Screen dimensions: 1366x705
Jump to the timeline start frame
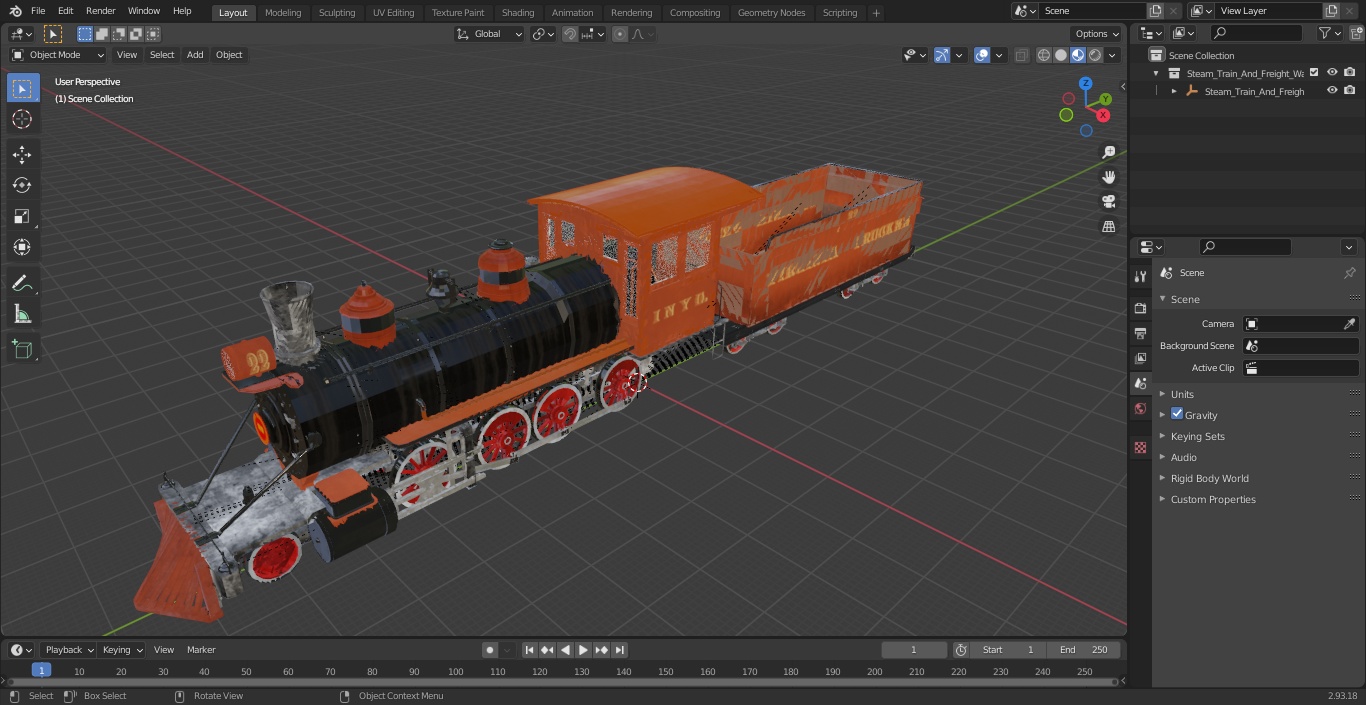click(x=529, y=650)
